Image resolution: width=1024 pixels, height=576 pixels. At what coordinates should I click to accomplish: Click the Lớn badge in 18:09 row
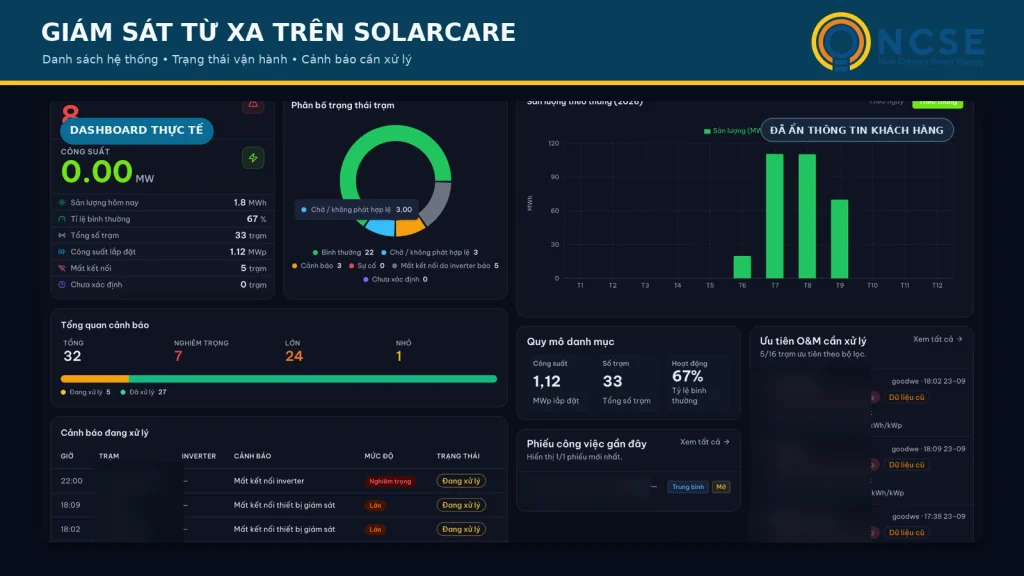[x=375, y=505]
